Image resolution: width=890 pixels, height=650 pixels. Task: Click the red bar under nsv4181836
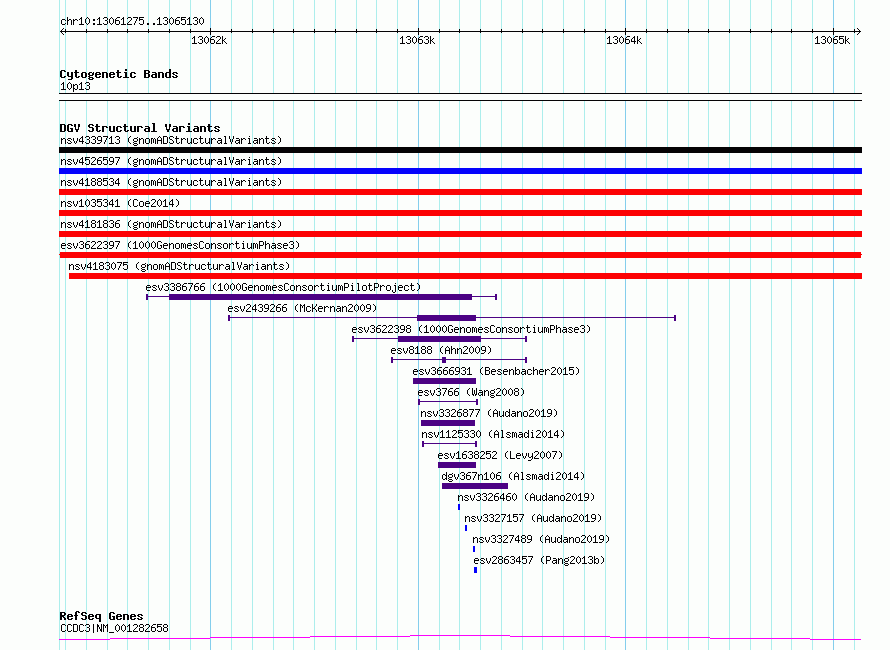(x=460, y=234)
